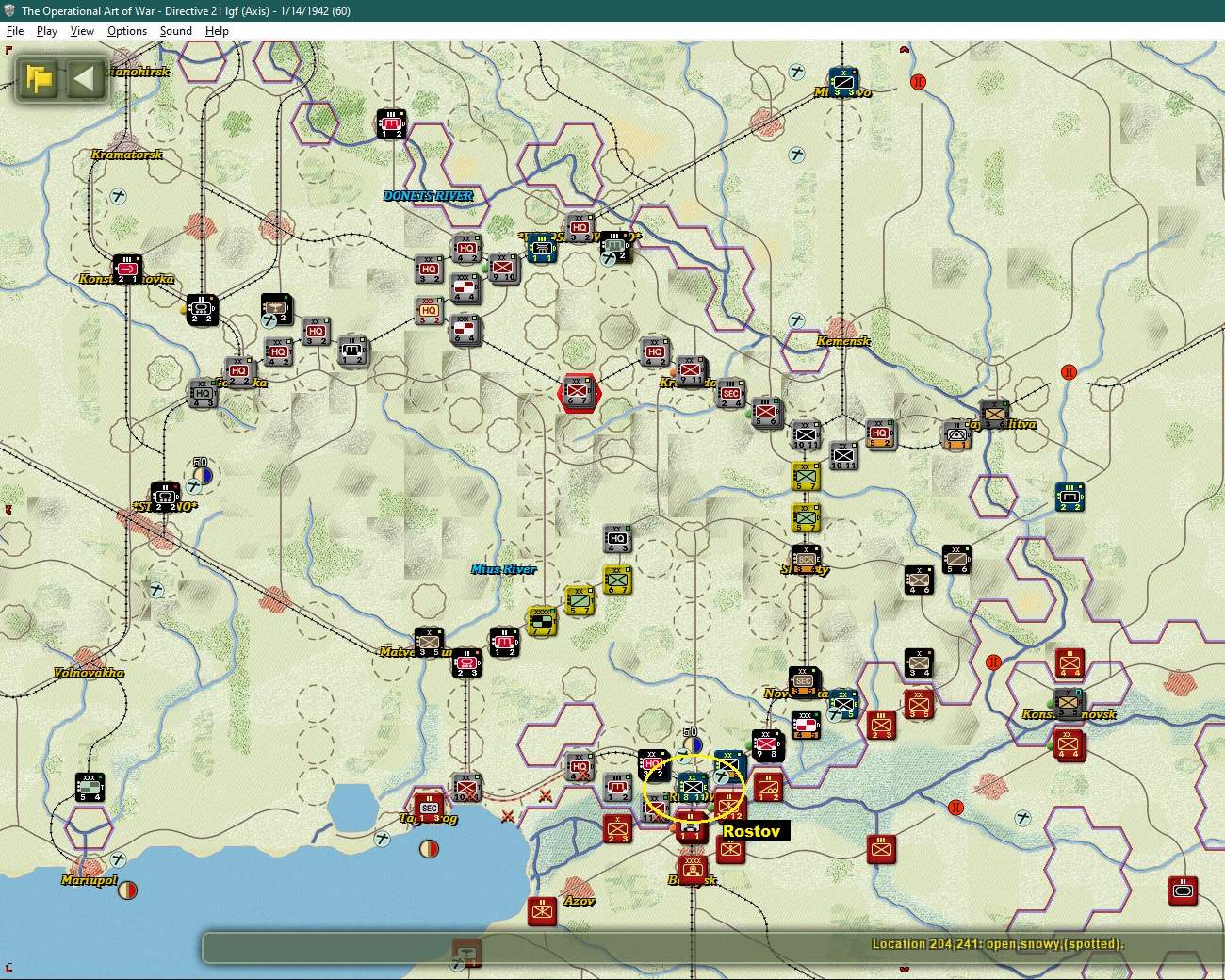The width and height of the screenshot is (1225, 980).
Task: Select the black 2-1 unit at Konstantinovka
Action: [x=127, y=269]
